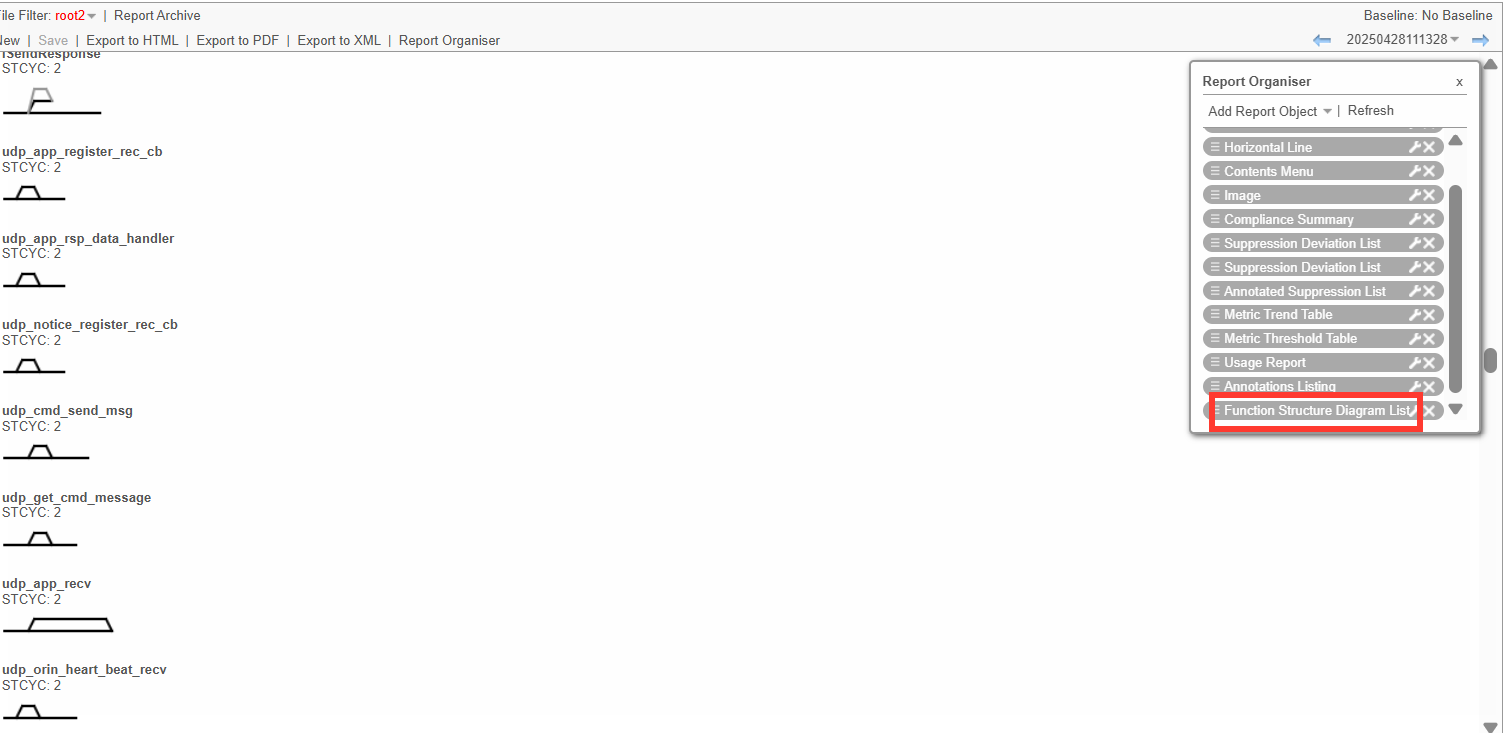
Task: Open the 20250428111328 report date dropdown
Action: point(1403,40)
